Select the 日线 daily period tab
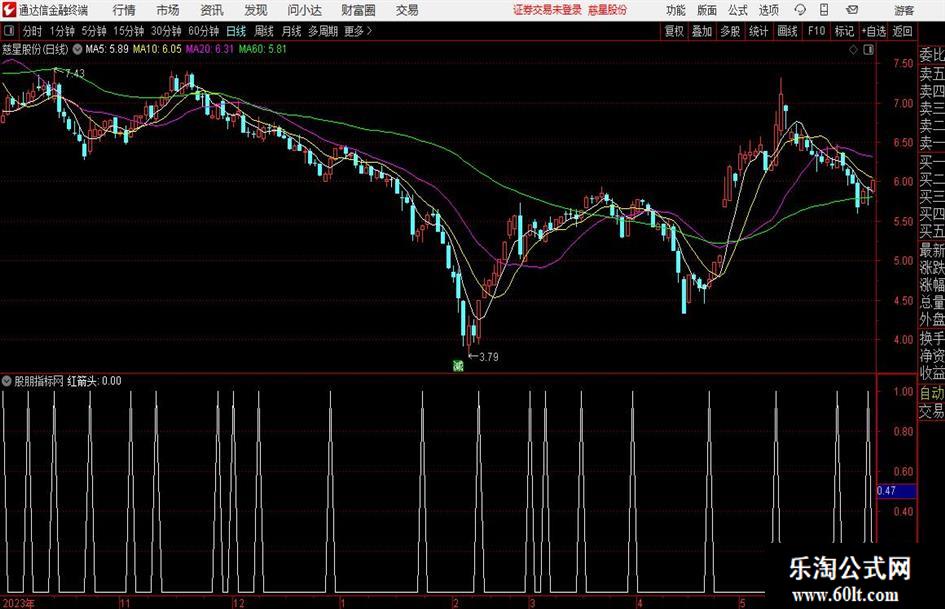The width and height of the screenshot is (945, 609). 236,31
